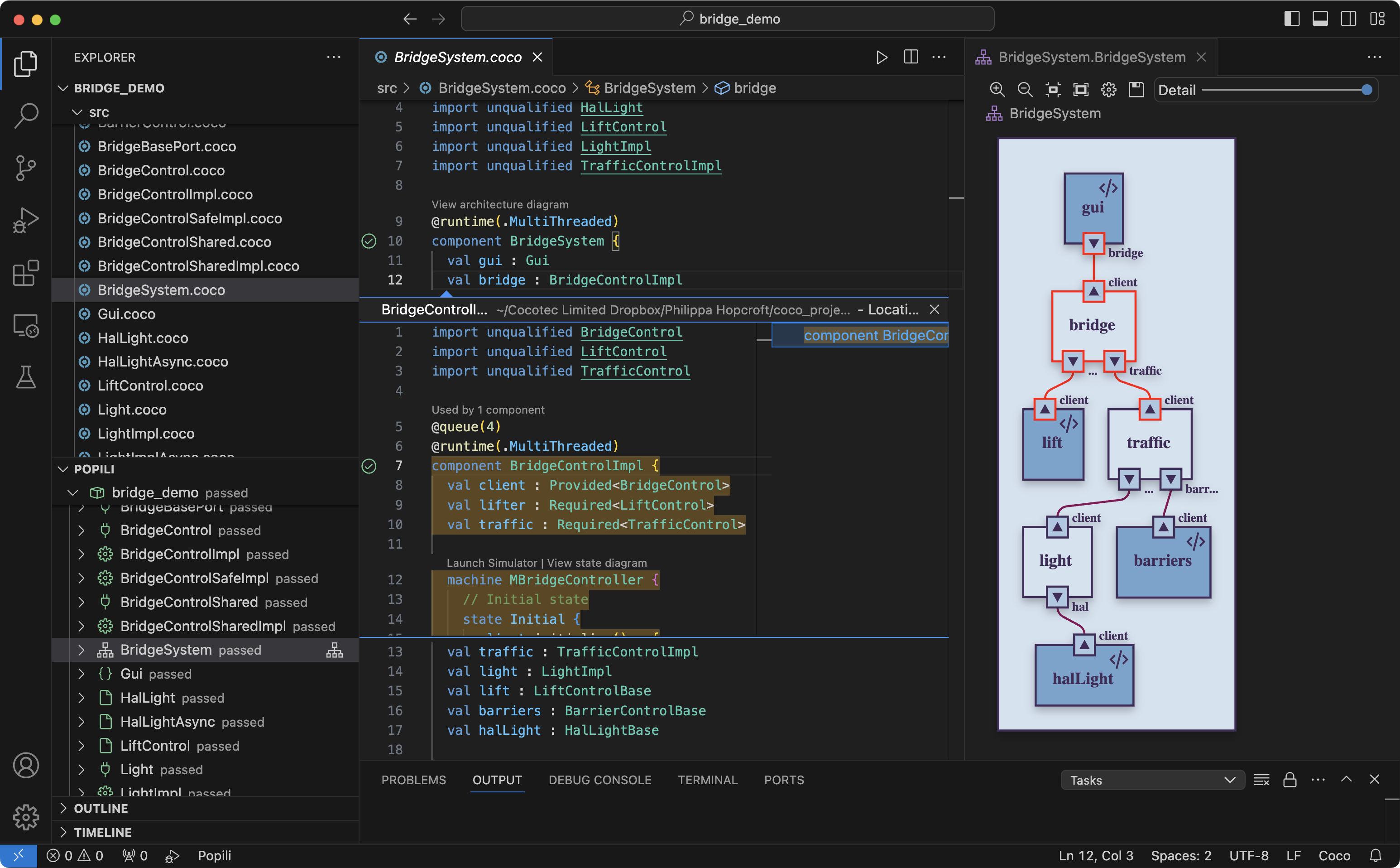
Task: Expand BridgeControlImpl passed test node
Action: coord(82,555)
